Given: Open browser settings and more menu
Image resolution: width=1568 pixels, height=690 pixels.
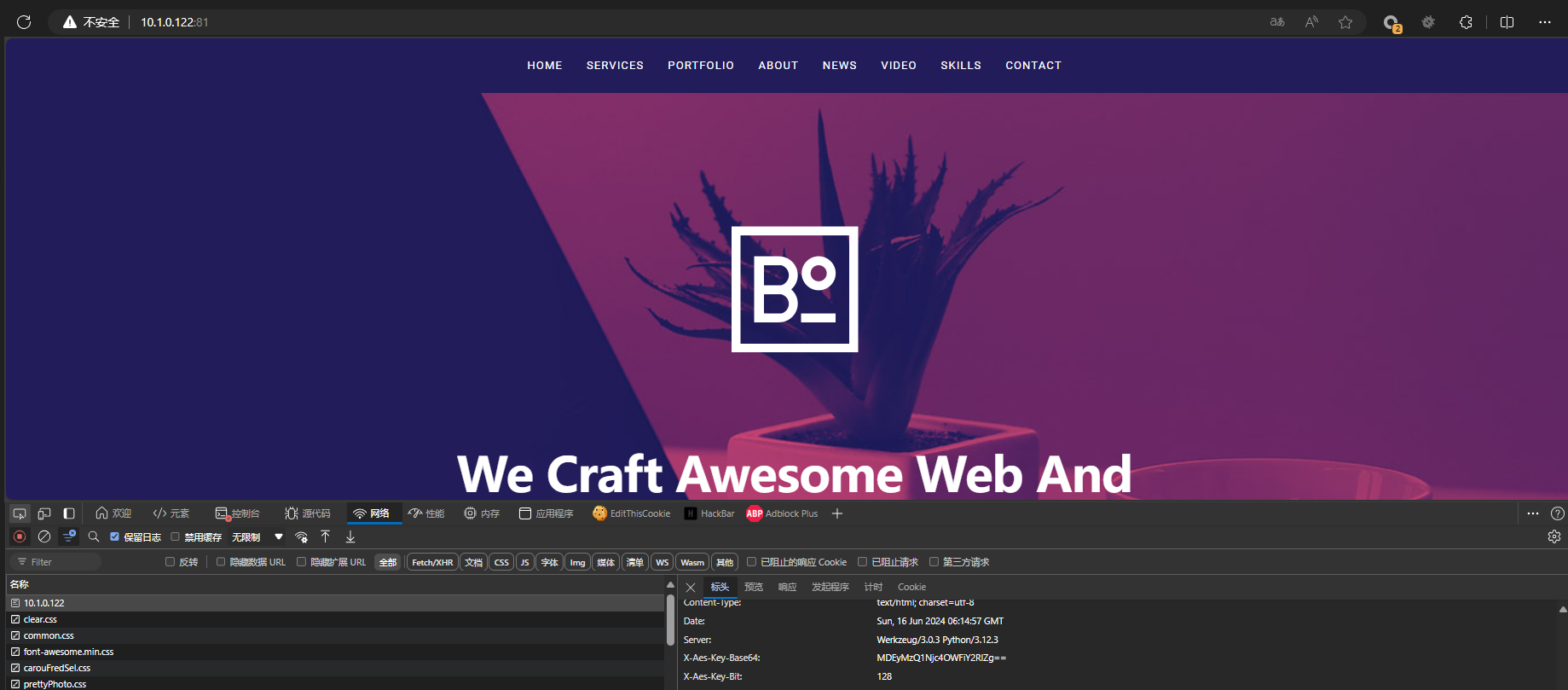Looking at the screenshot, I should click(1545, 22).
